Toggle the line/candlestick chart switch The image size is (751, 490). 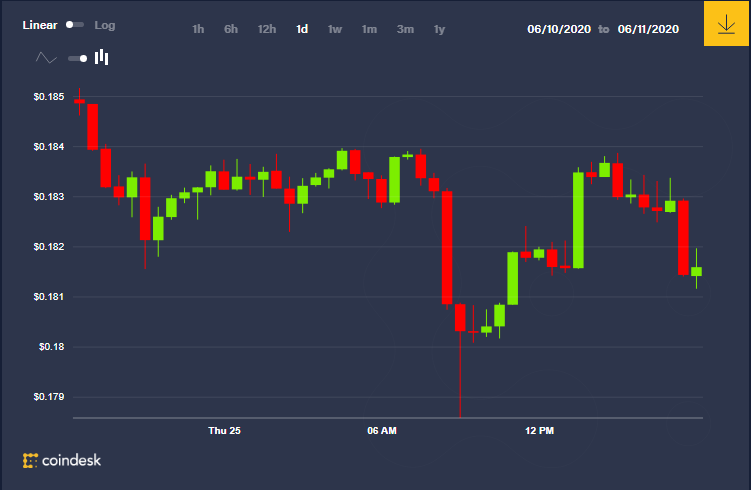pyautogui.click(x=78, y=58)
